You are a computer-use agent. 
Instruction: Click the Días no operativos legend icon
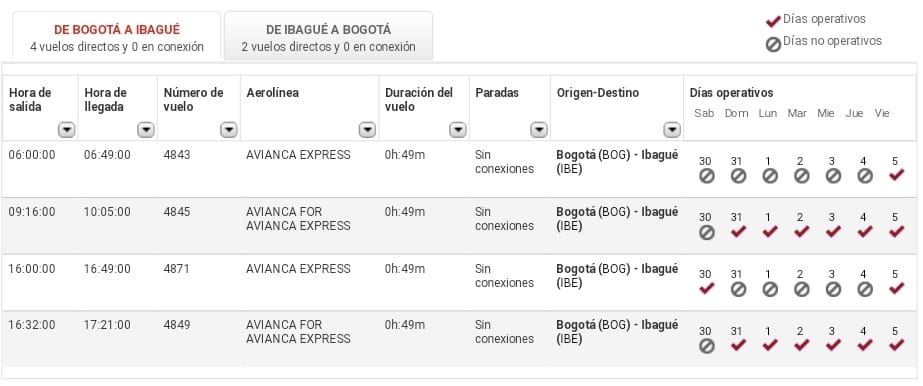(x=773, y=45)
